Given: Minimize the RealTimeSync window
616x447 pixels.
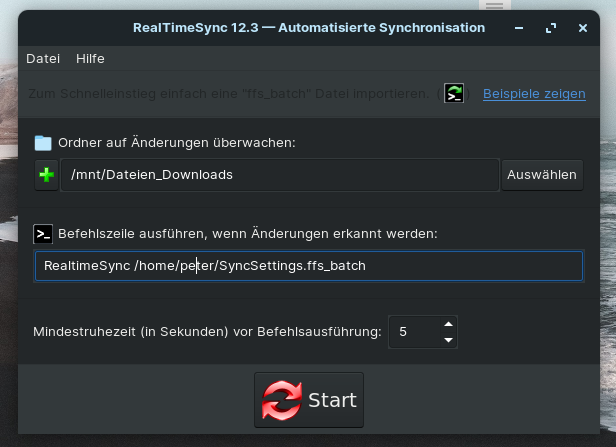Looking at the screenshot, I should [519, 28].
